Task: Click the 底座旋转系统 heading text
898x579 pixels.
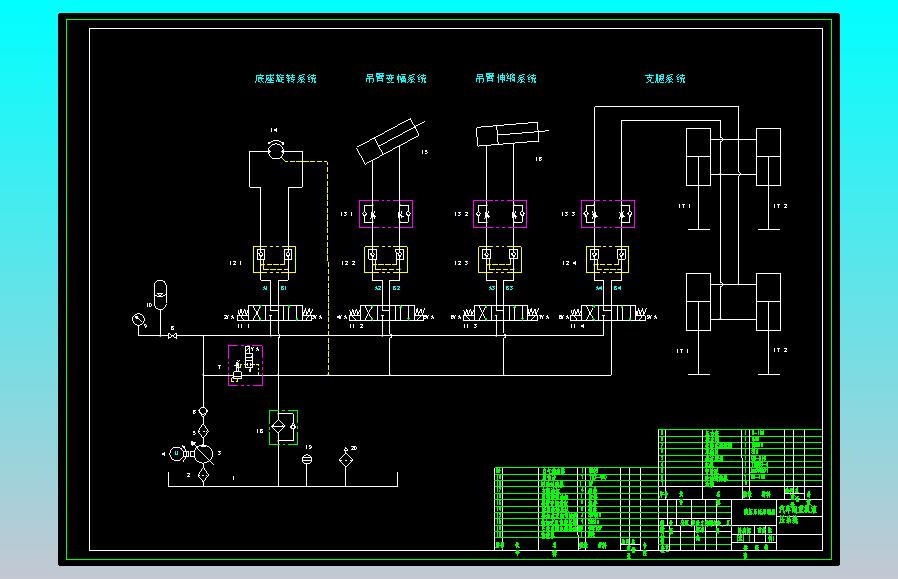Action: (x=285, y=78)
